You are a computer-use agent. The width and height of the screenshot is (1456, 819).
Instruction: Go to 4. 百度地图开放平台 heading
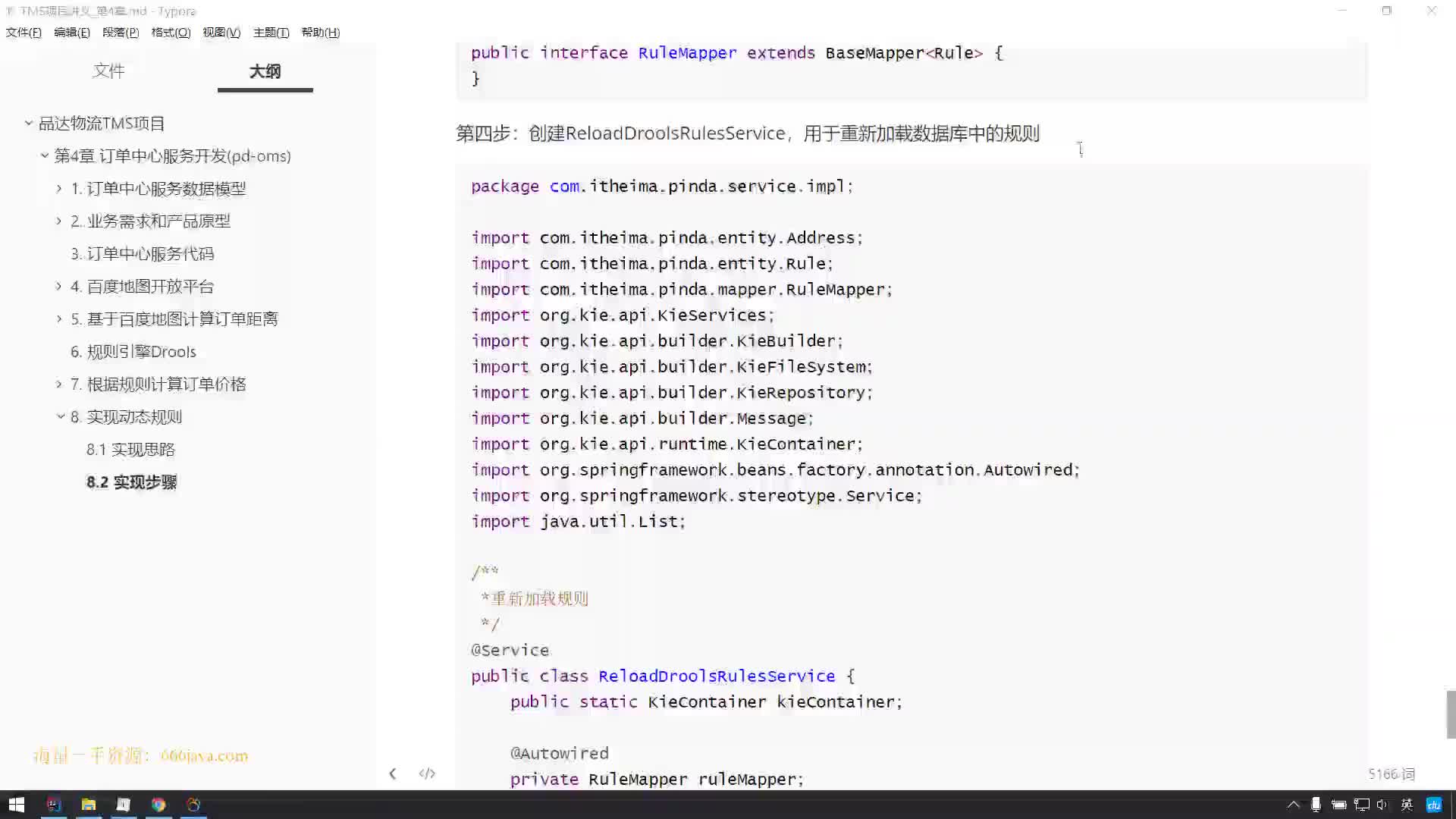point(143,286)
